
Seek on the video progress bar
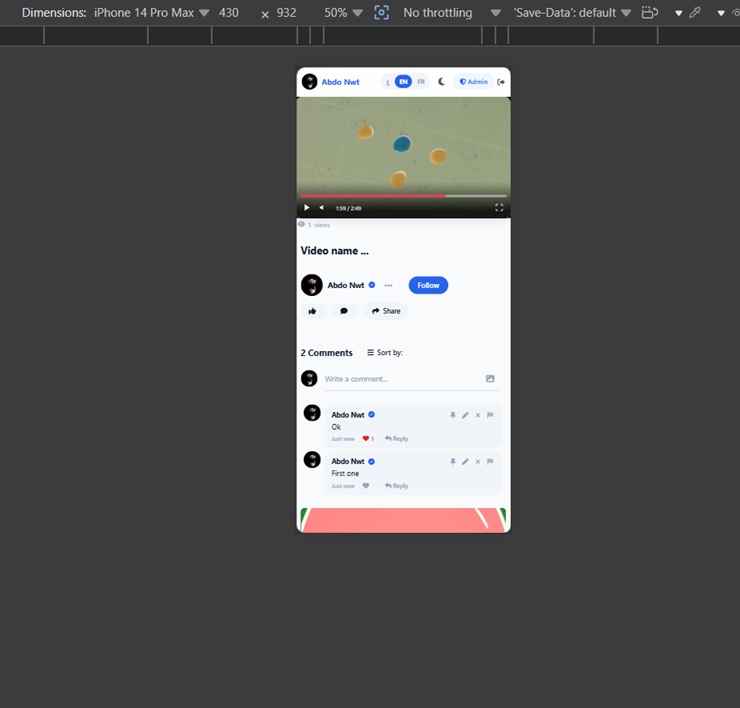(x=403, y=195)
